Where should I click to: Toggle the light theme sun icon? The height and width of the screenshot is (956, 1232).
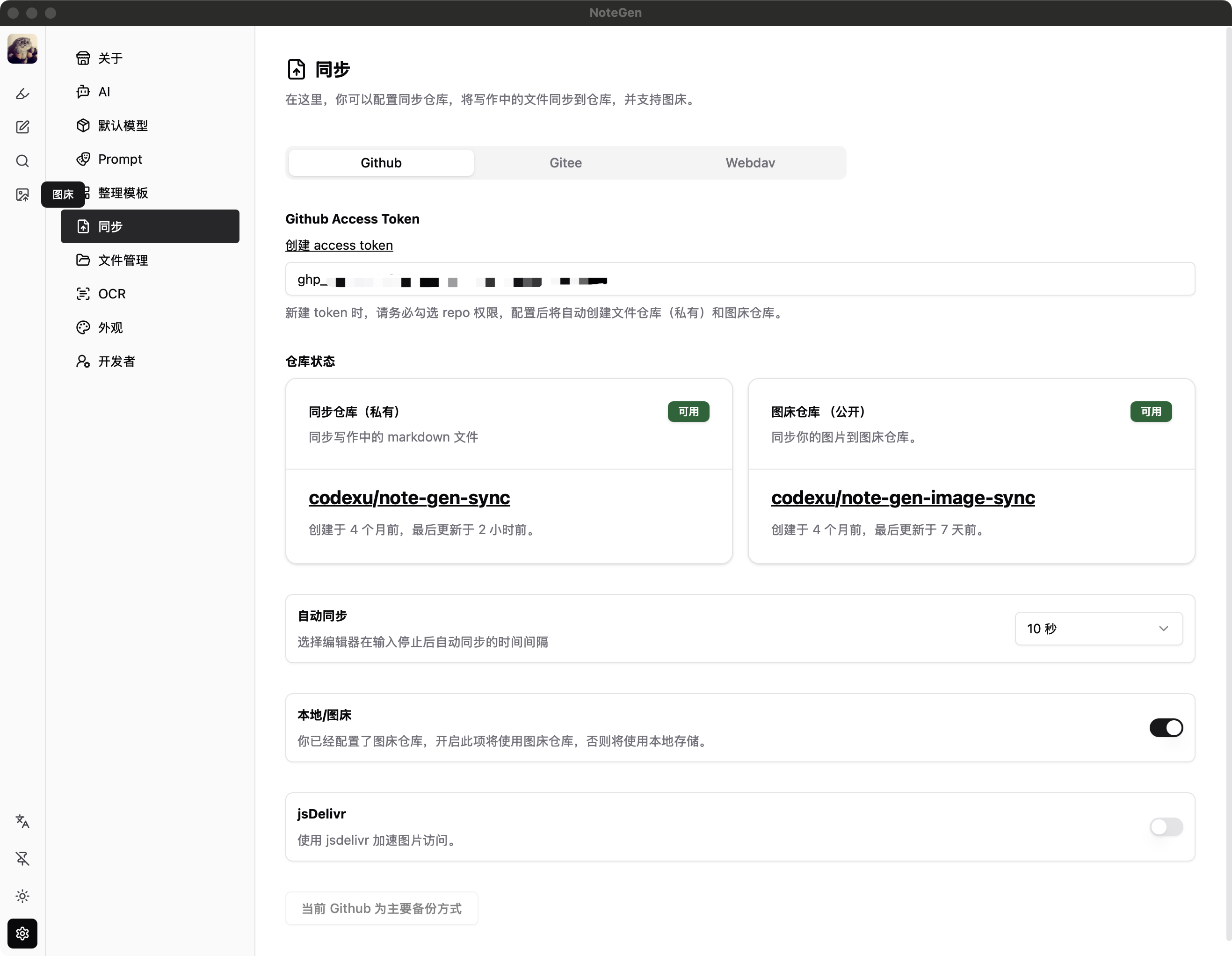[22, 896]
